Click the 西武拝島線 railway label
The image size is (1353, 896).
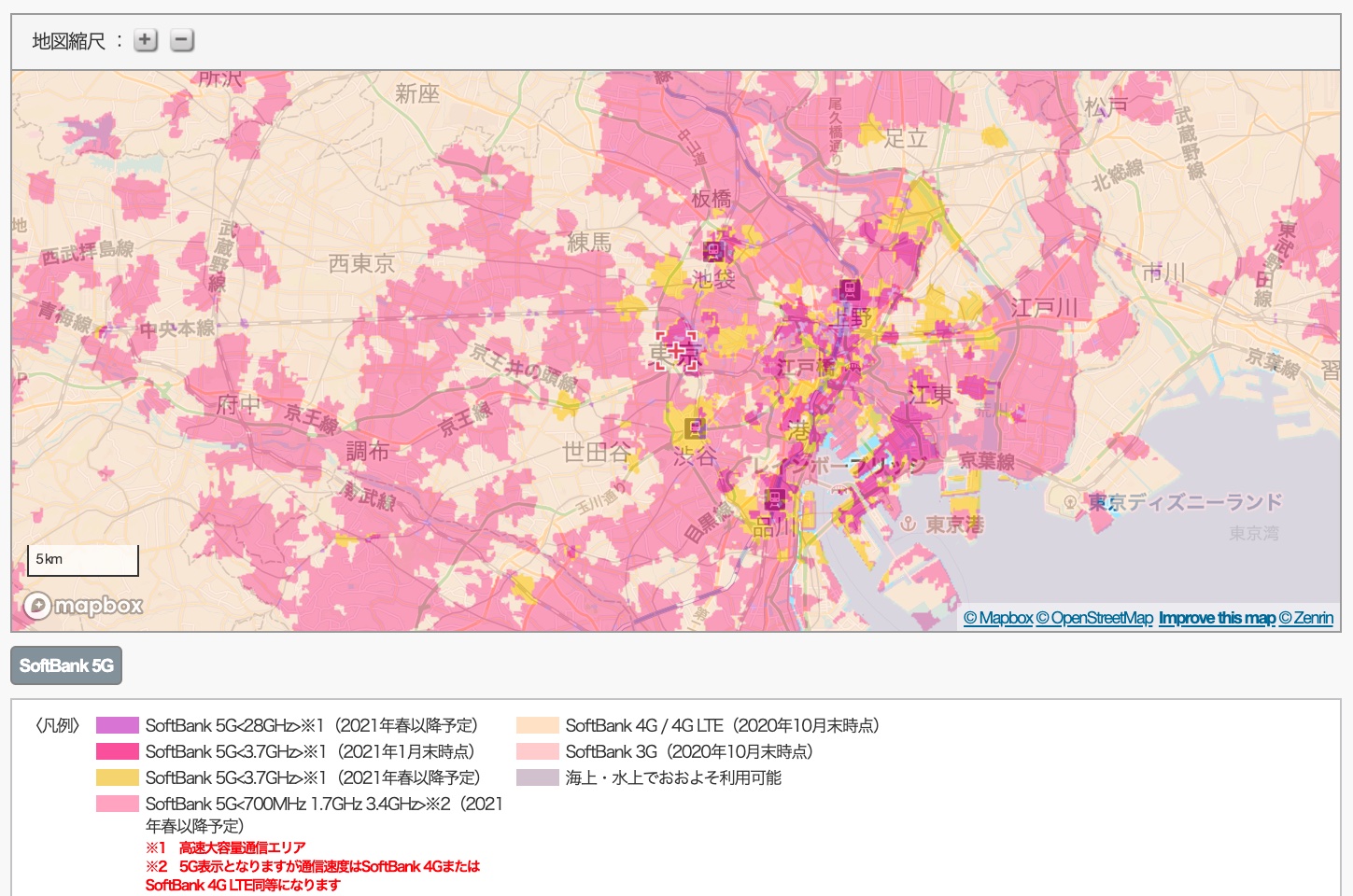click(87, 250)
